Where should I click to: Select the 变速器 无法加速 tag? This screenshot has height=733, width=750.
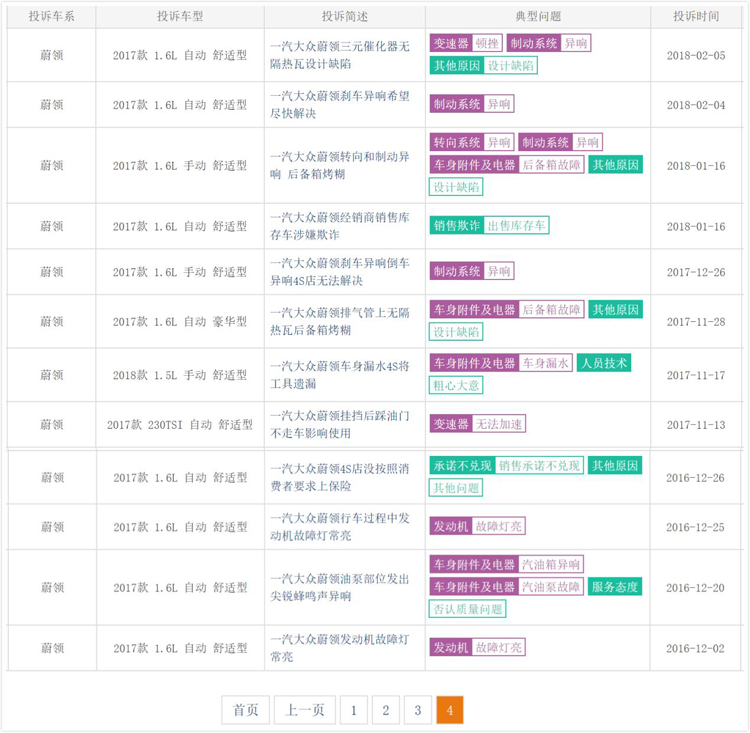(x=477, y=423)
